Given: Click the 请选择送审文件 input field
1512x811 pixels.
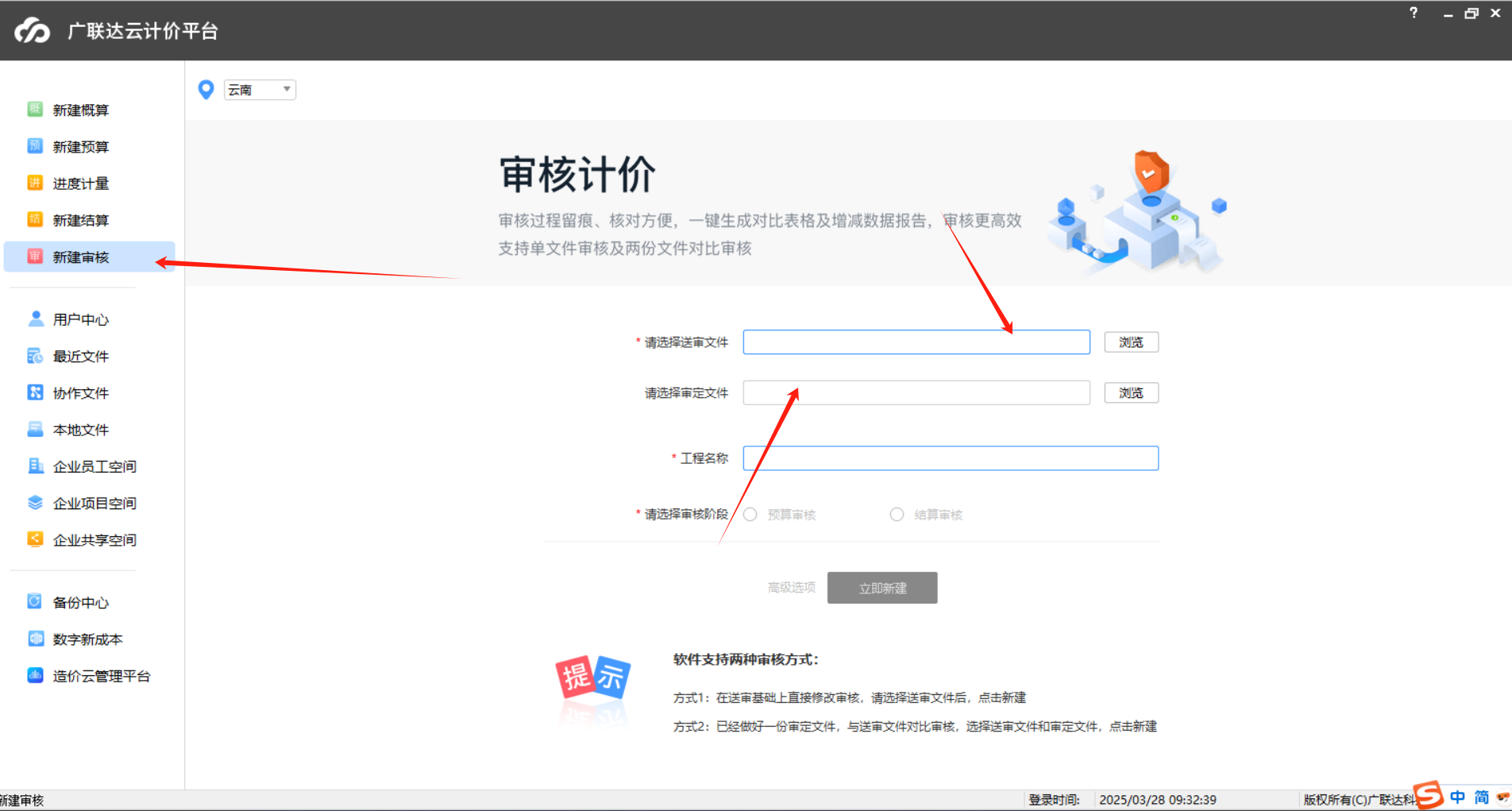Looking at the screenshot, I should pyautogui.click(x=916, y=342).
